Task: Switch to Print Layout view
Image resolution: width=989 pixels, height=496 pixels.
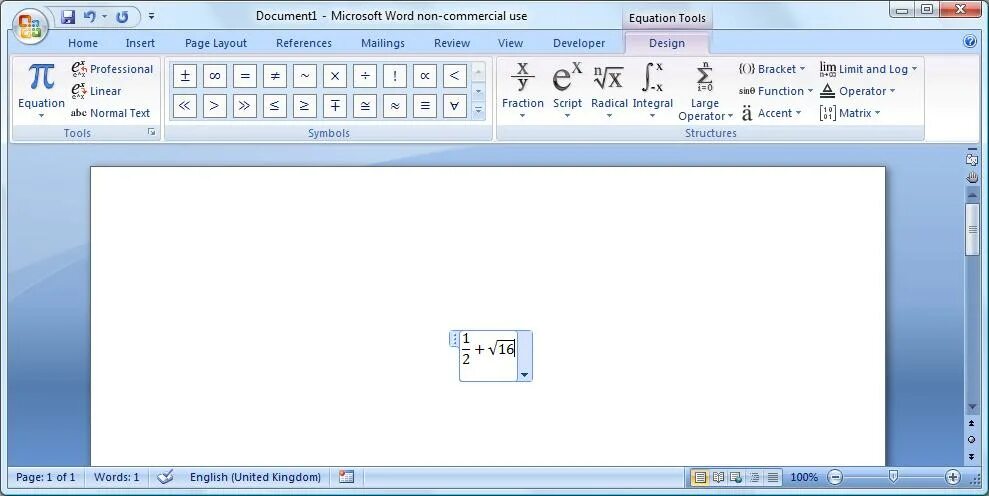Action: click(699, 477)
